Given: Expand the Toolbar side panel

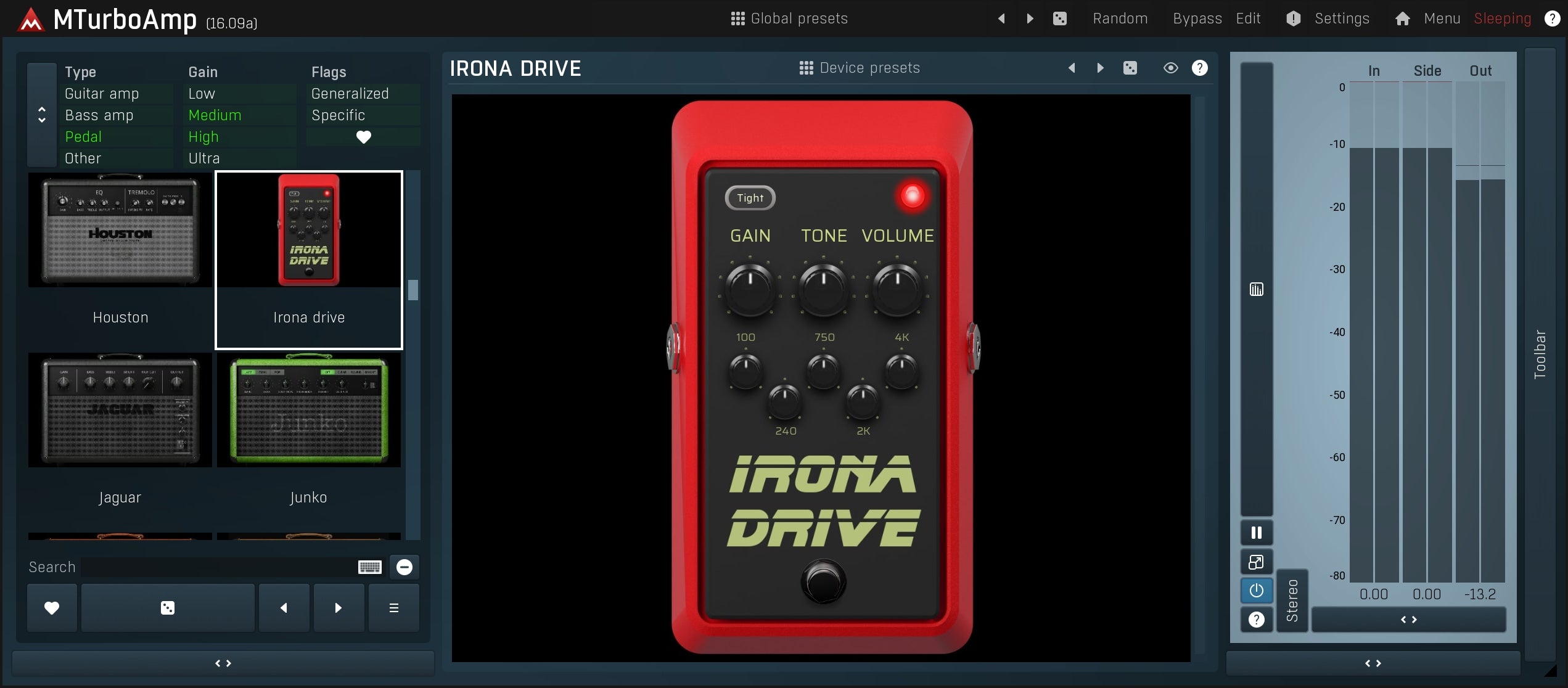Looking at the screenshot, I should click(1540, 354).
